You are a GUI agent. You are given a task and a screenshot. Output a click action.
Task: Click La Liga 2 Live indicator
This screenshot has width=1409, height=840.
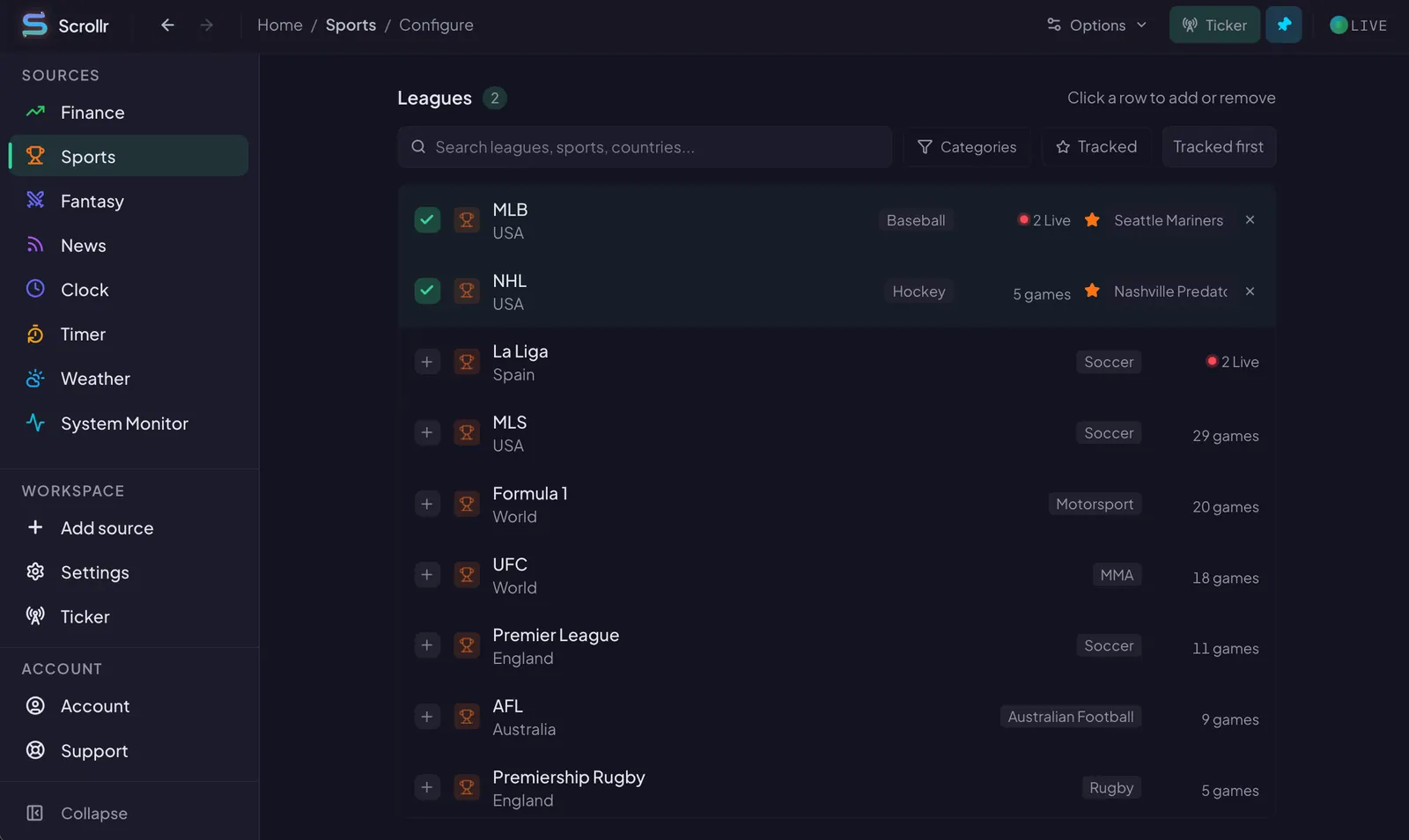click(x=1233, y=362)
